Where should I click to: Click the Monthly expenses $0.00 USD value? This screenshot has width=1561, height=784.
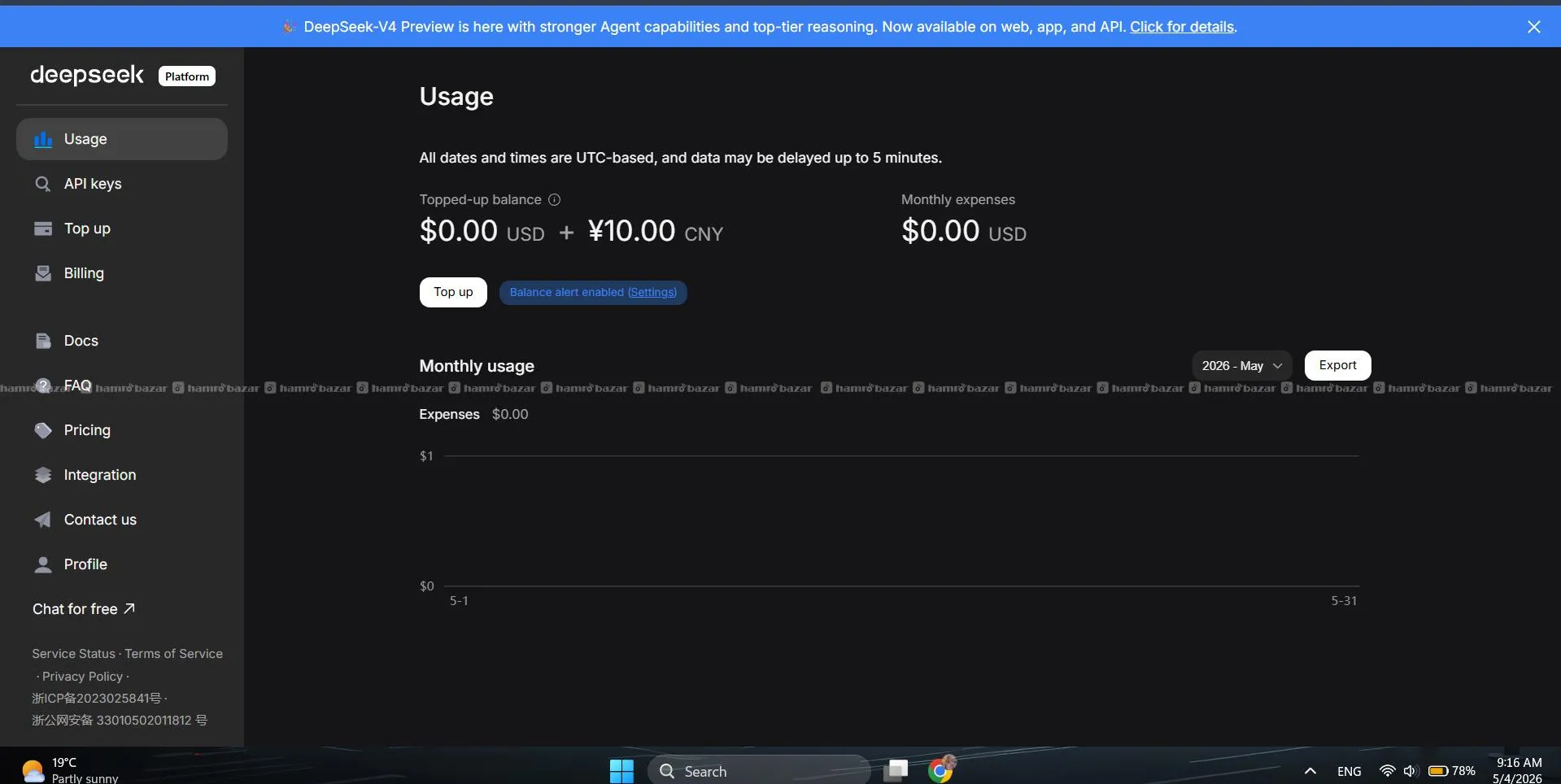click(x=964, y=232)
